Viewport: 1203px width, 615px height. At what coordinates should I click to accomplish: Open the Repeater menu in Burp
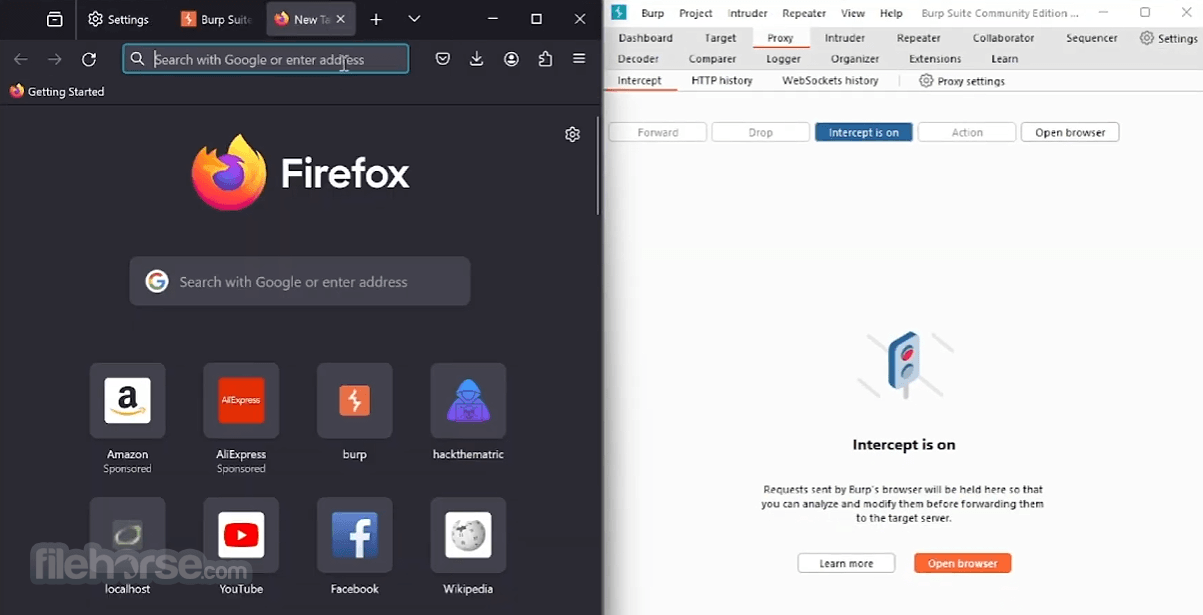804,13
